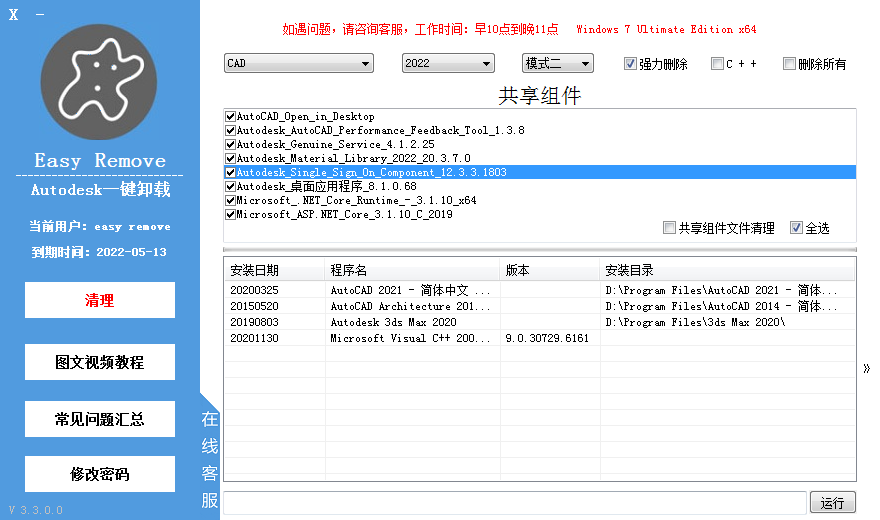Enable 共享组件文件清理 checkbox
880x520 pixels.
tap(669, 228)
